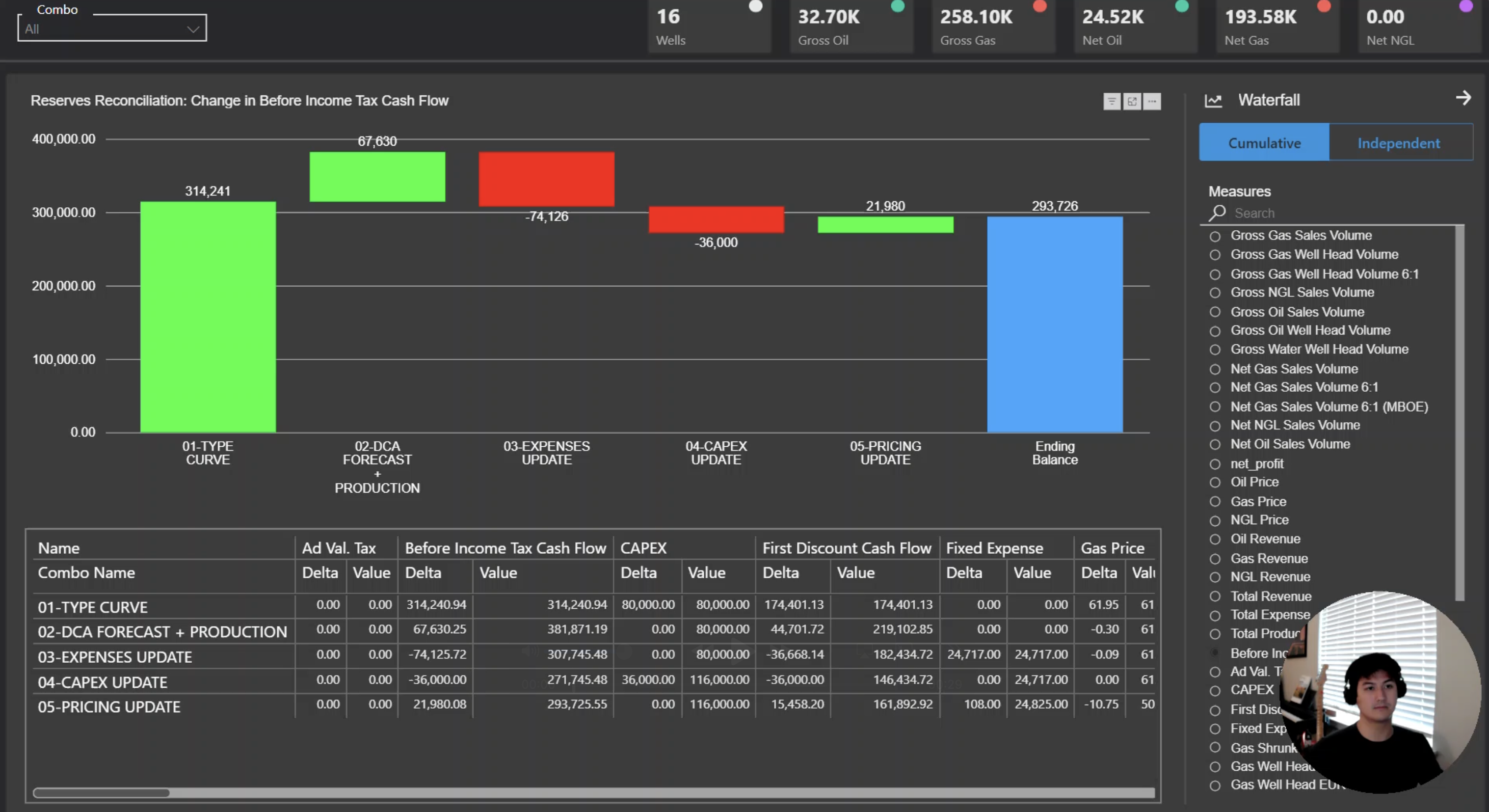Click the 03-EXPENSES UPDATE table row name
Viewport: 1489px width, 812px height.
(115, 657)
